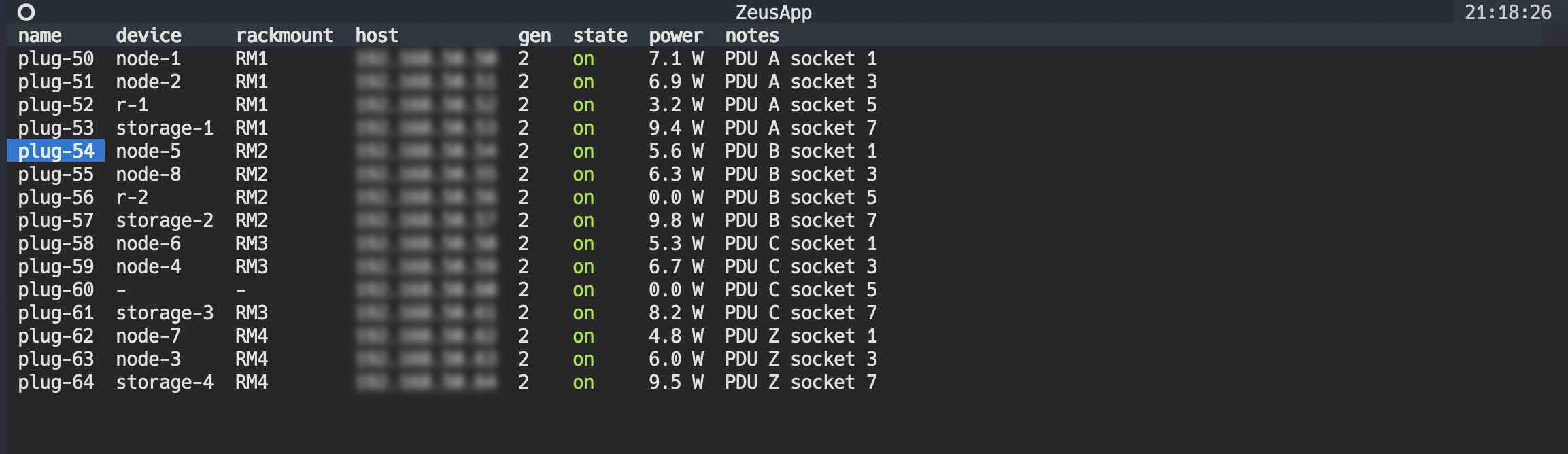
Task: Toggle the on state for plug-60
Action: 583,290
